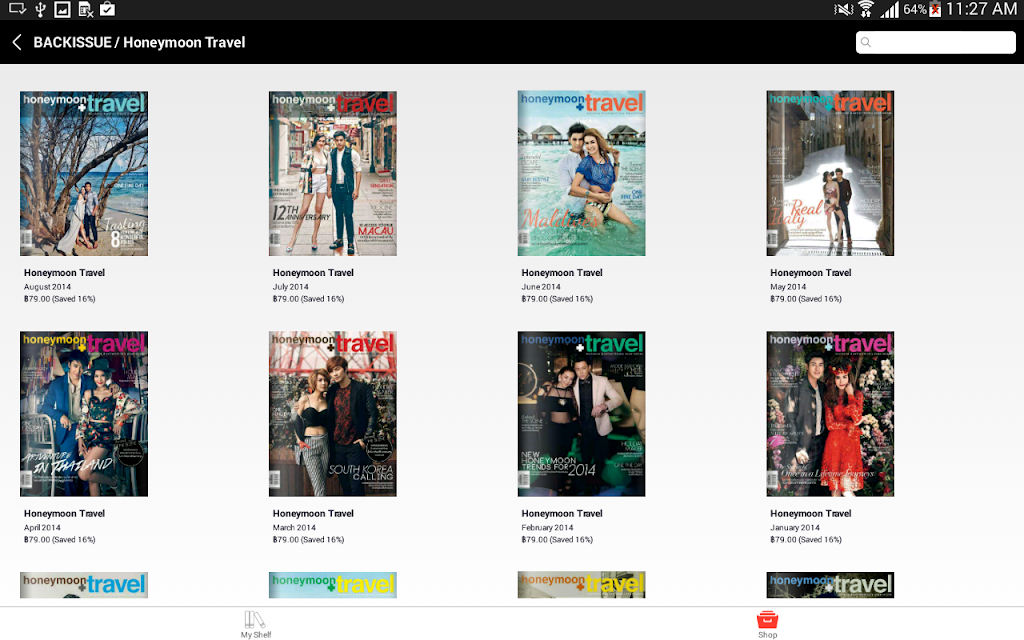The image size is (1024, 640).
Task: Open the Shop tab
Action: point(767,624)
